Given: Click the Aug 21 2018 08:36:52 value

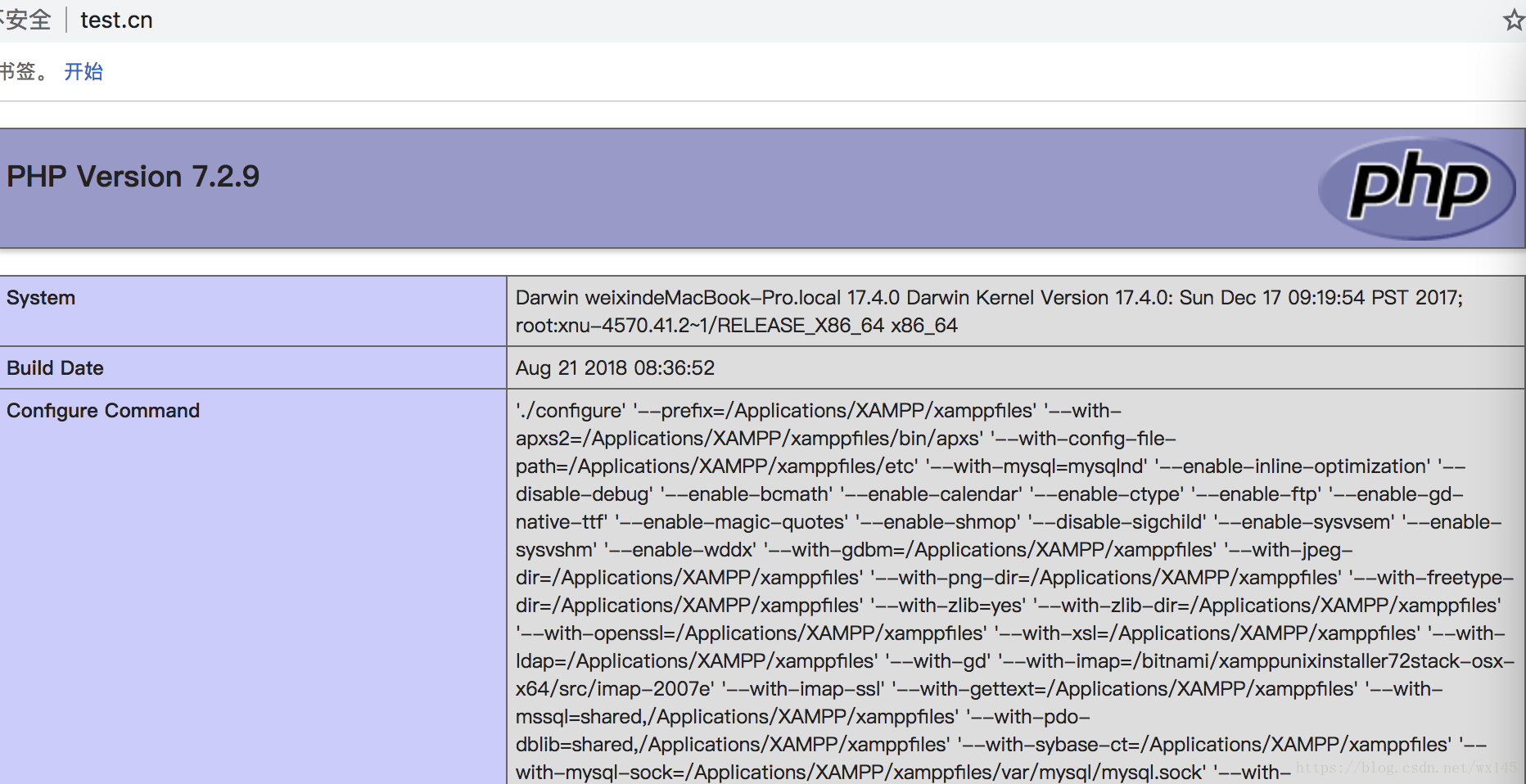Looking at the screenshot, I should 615,368.
